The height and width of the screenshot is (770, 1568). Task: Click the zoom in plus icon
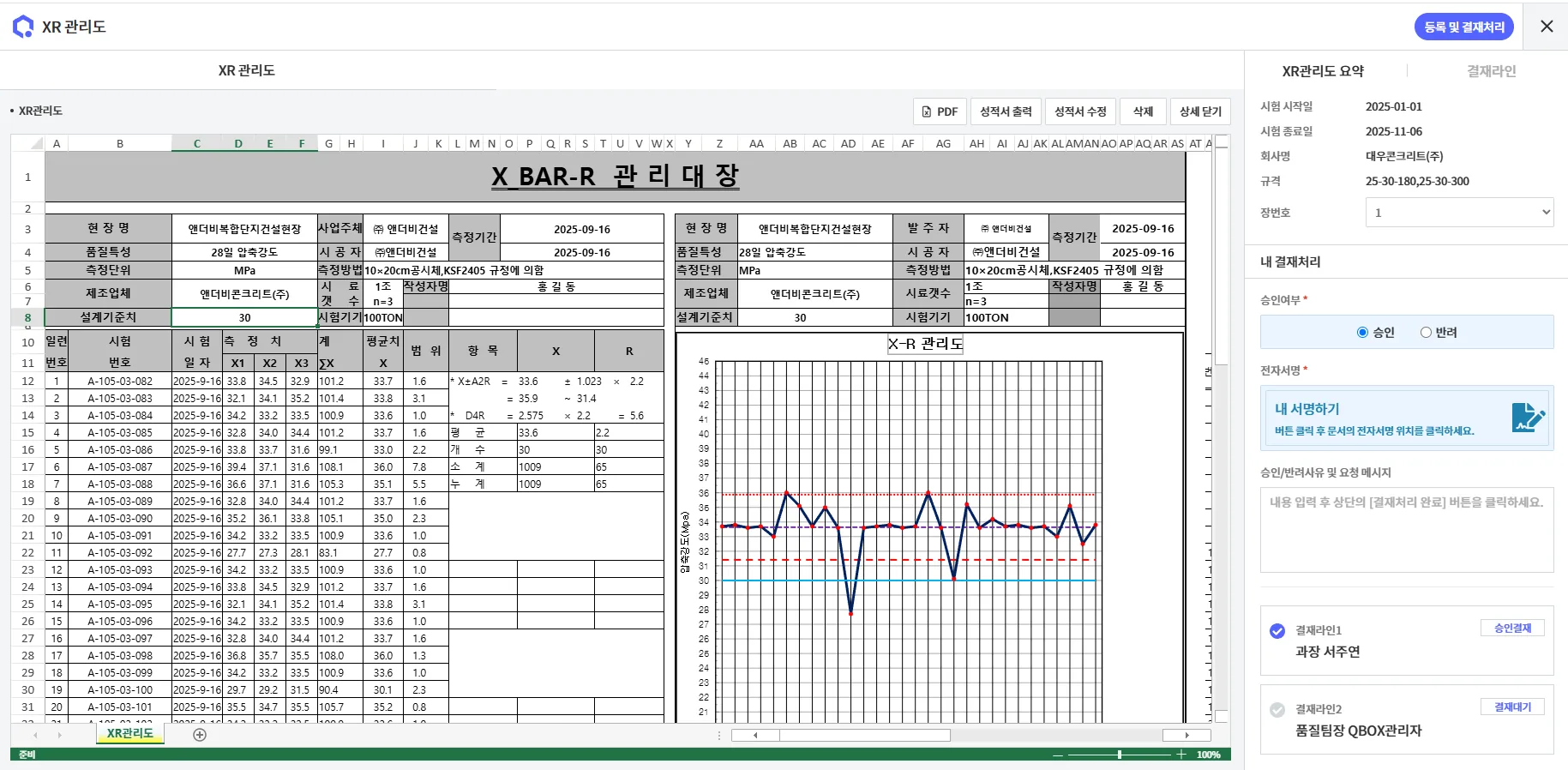[x=1181, y=755]
